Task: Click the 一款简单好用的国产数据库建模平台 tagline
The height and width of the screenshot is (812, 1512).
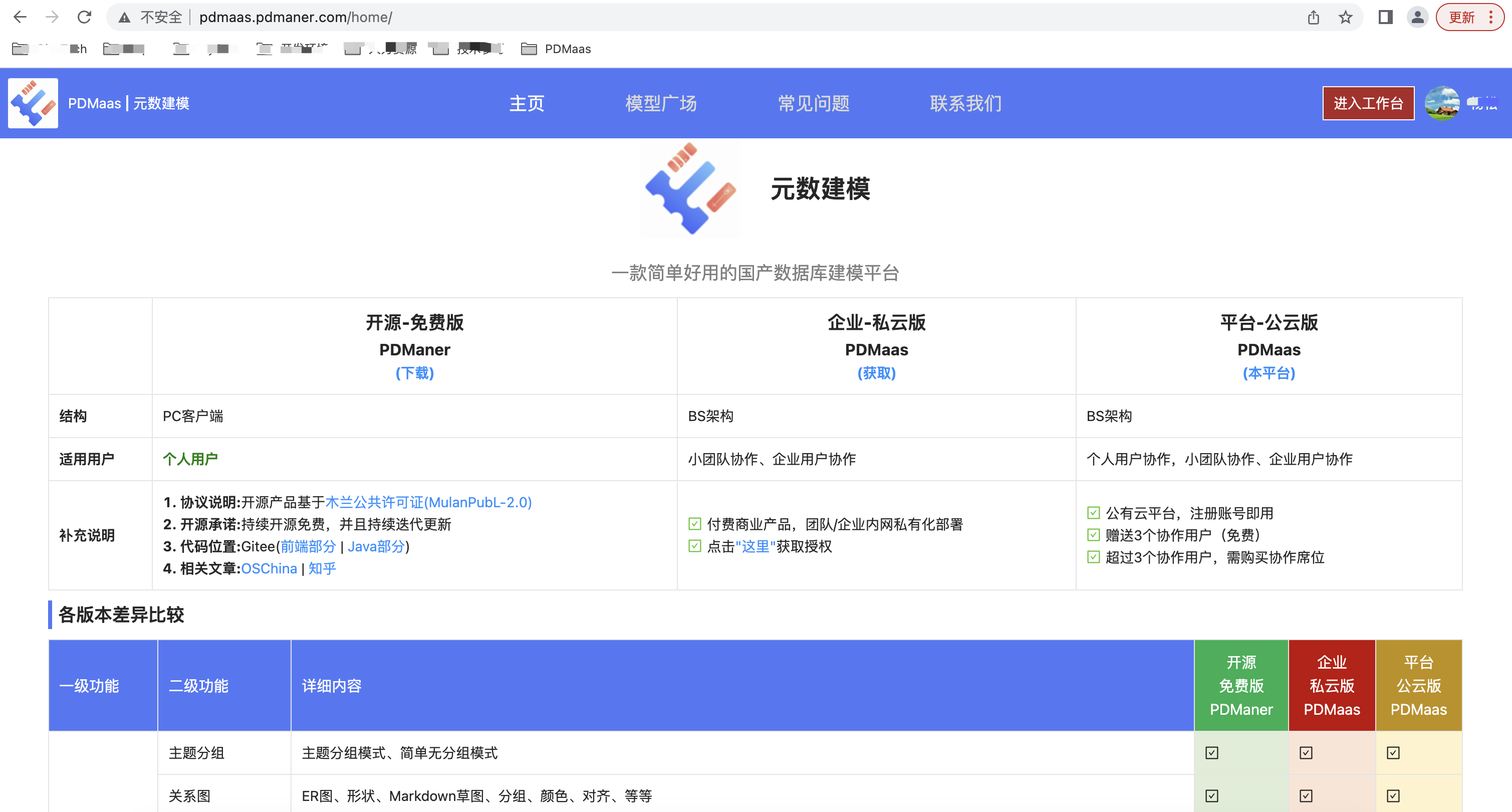Action: click(755, 273)
